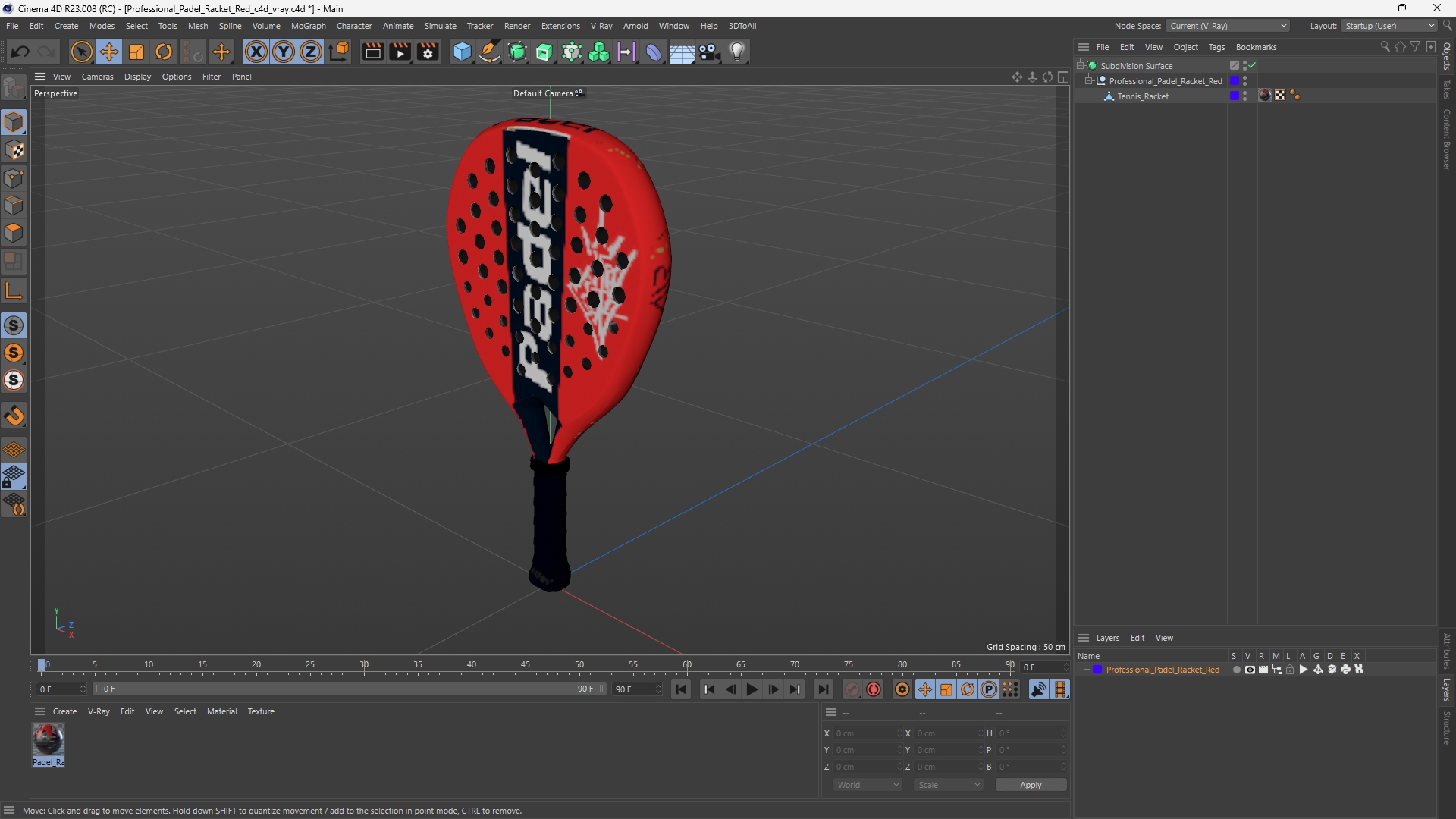Viewport: 1456px width, 819px height.
Task: Select the Live Selection tool
Action: [x=81, y=52]
